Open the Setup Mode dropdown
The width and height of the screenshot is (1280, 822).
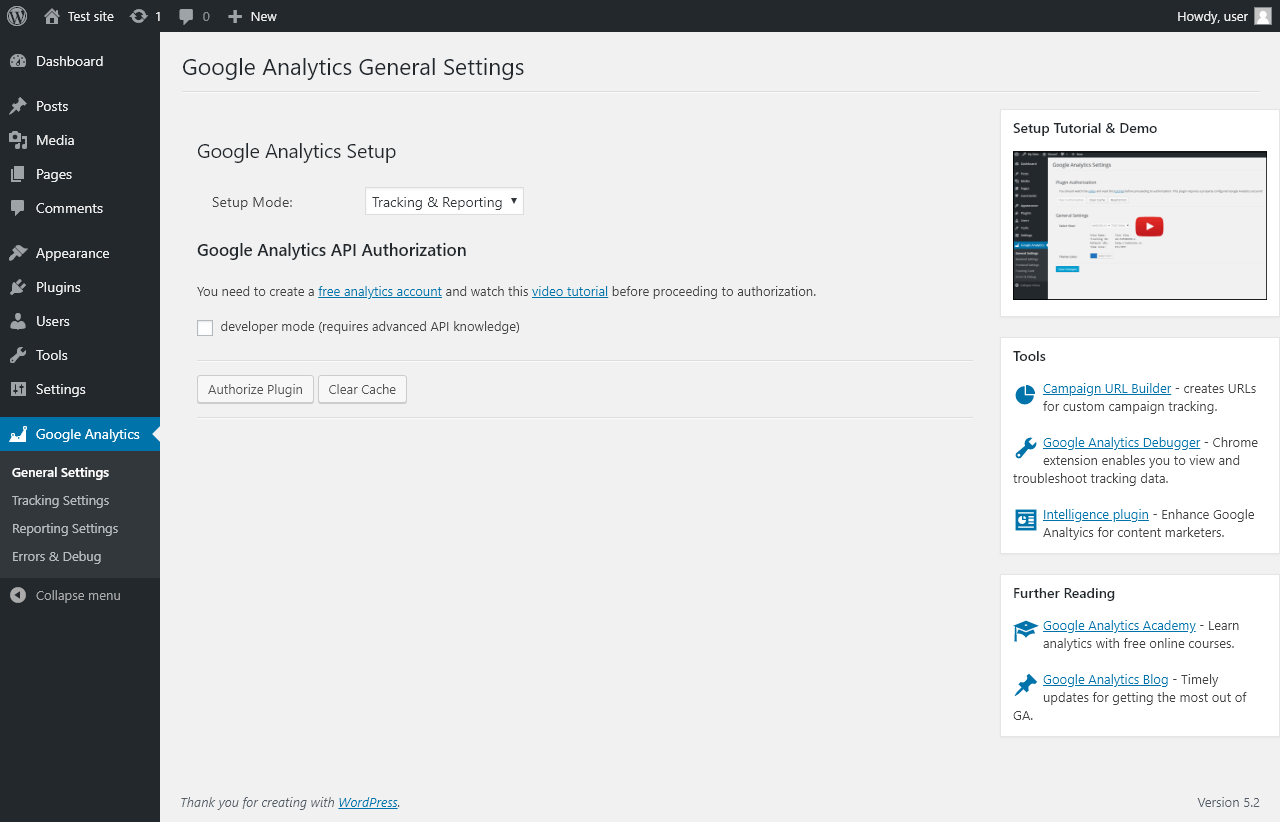[444, 201]
